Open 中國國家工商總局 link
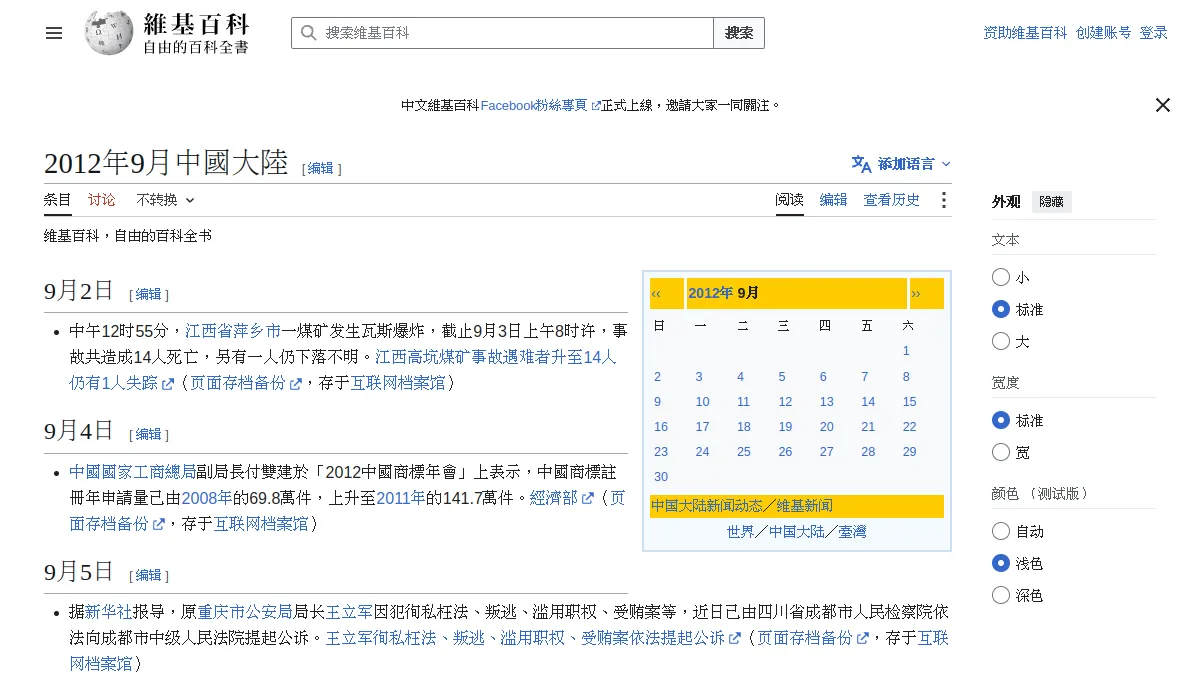 (x=133, y=472)
